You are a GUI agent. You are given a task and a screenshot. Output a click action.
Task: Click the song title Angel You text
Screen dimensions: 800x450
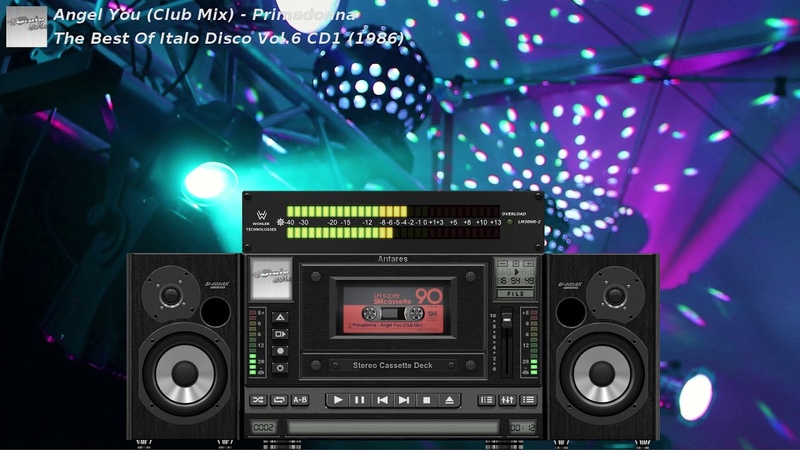[204, 15]
